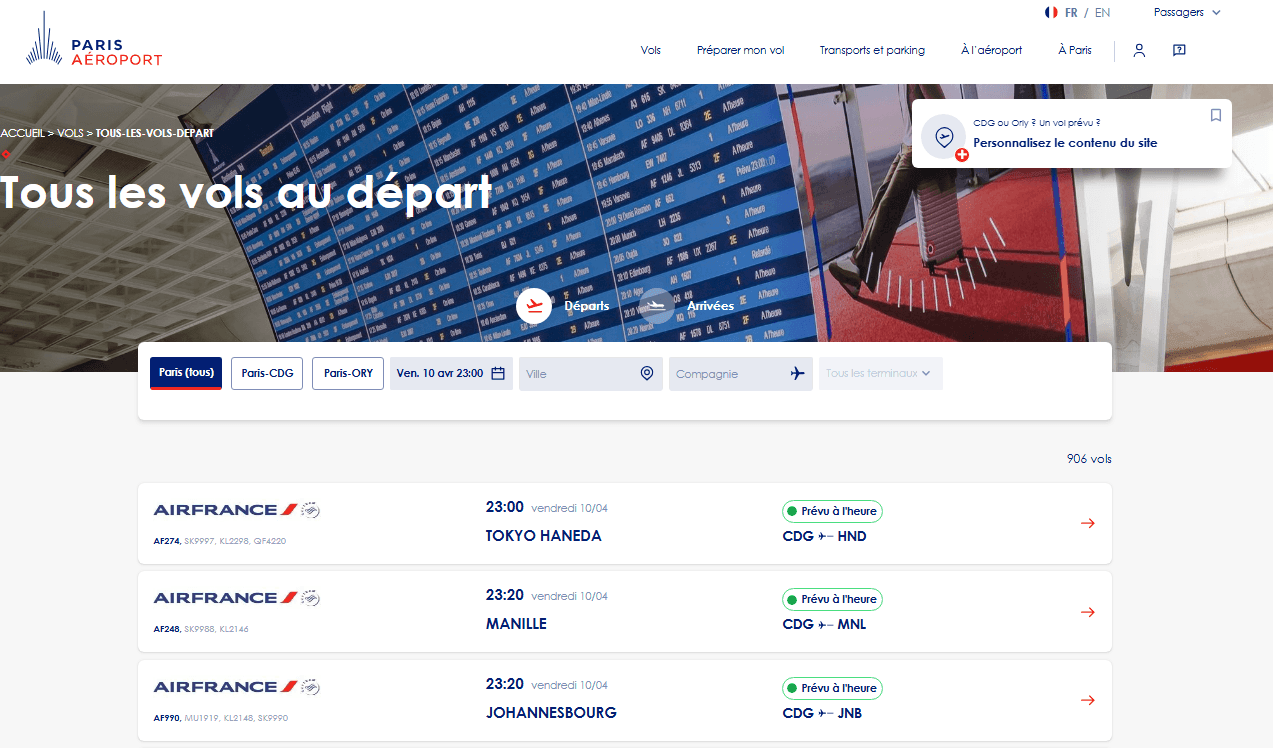Image resolution: width=1273 pixels, height=748 pixels.
Task: Click the CDG to MNL route text
Action: (825, 624)
